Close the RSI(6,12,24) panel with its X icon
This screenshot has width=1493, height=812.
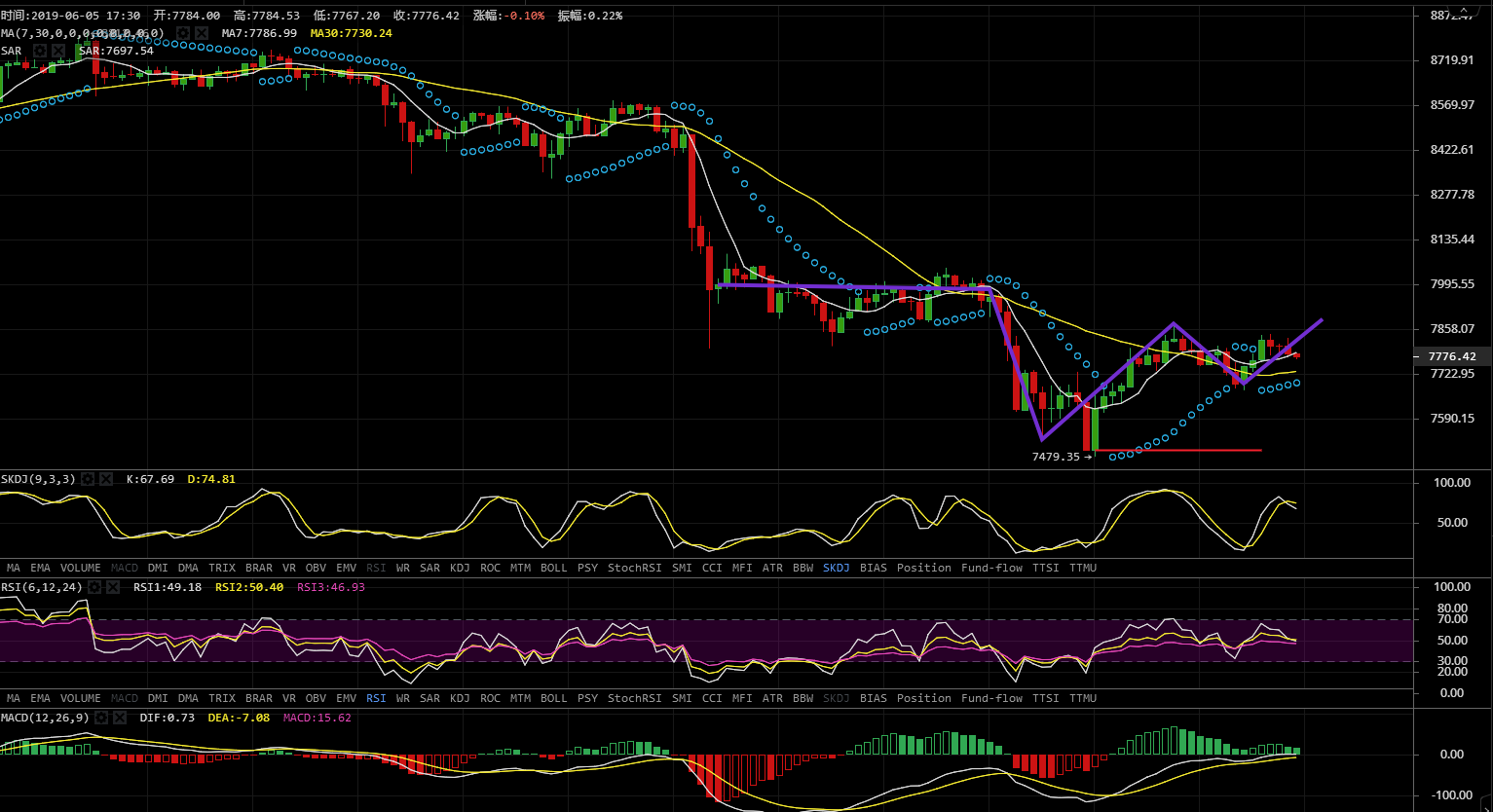[114, 587]
